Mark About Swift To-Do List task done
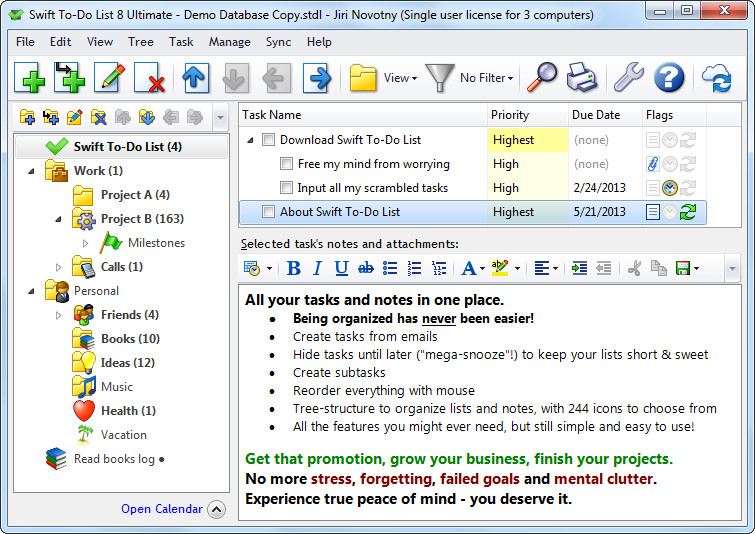The image size is (755, 534). [268, 212]
